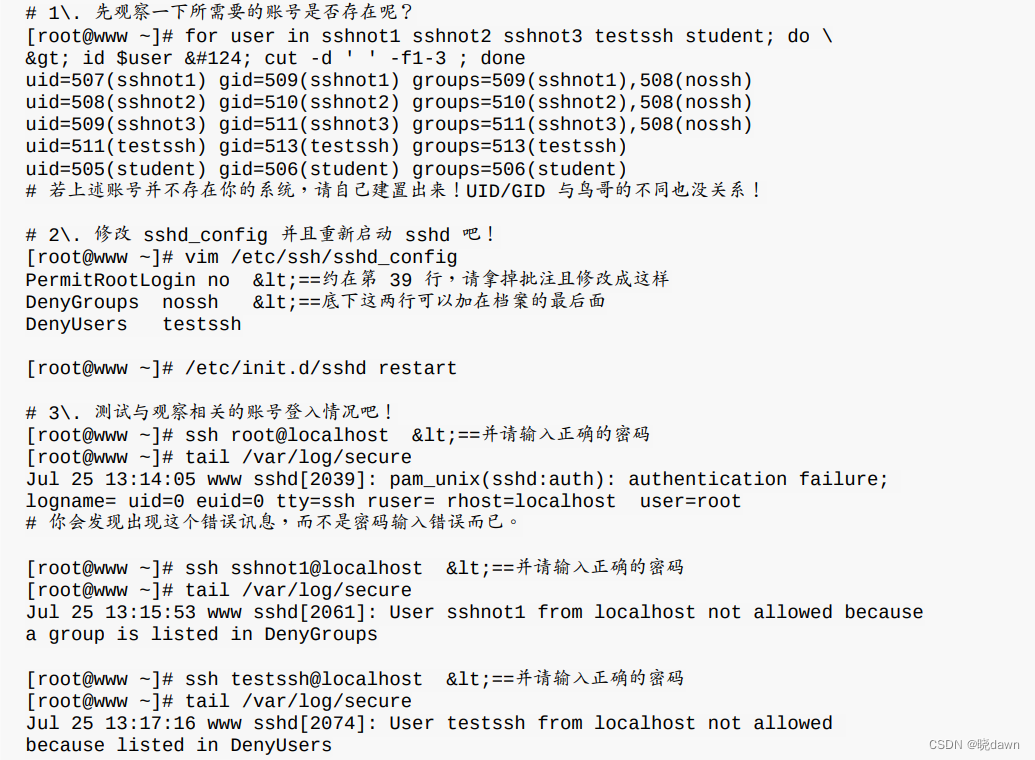Click the uid=509(sshnot3) output line
The width and height of the screenshot is (1035, 760).
point(389,124)
